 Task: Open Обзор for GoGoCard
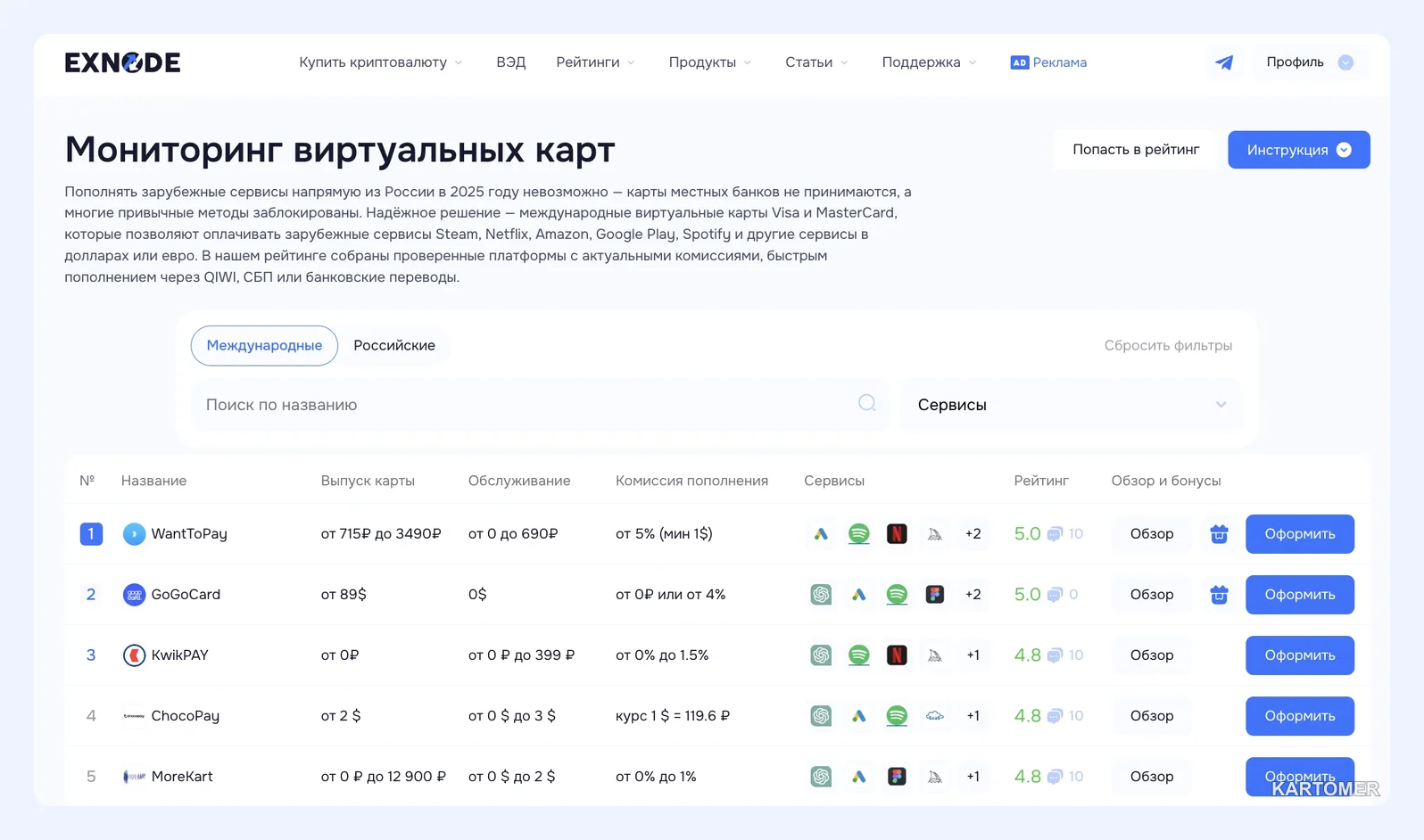[x=1151, y=595]
